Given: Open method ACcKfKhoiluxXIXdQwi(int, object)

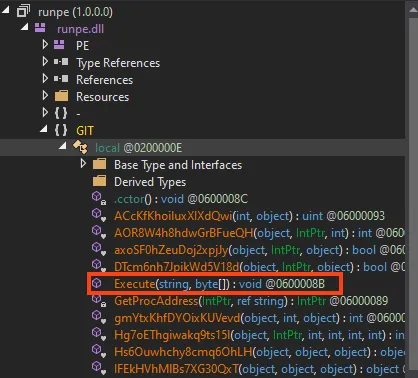Looking at the screenshot, I should click(x=249, y=216).
